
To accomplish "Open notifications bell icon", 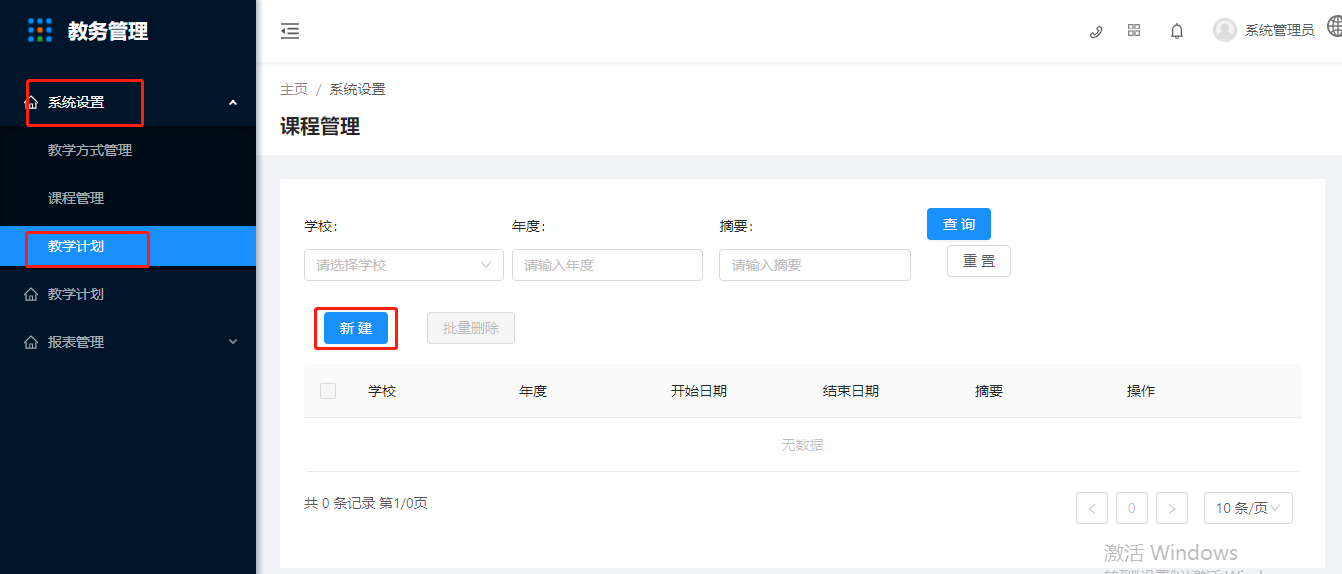I will tap(1177, 31).
